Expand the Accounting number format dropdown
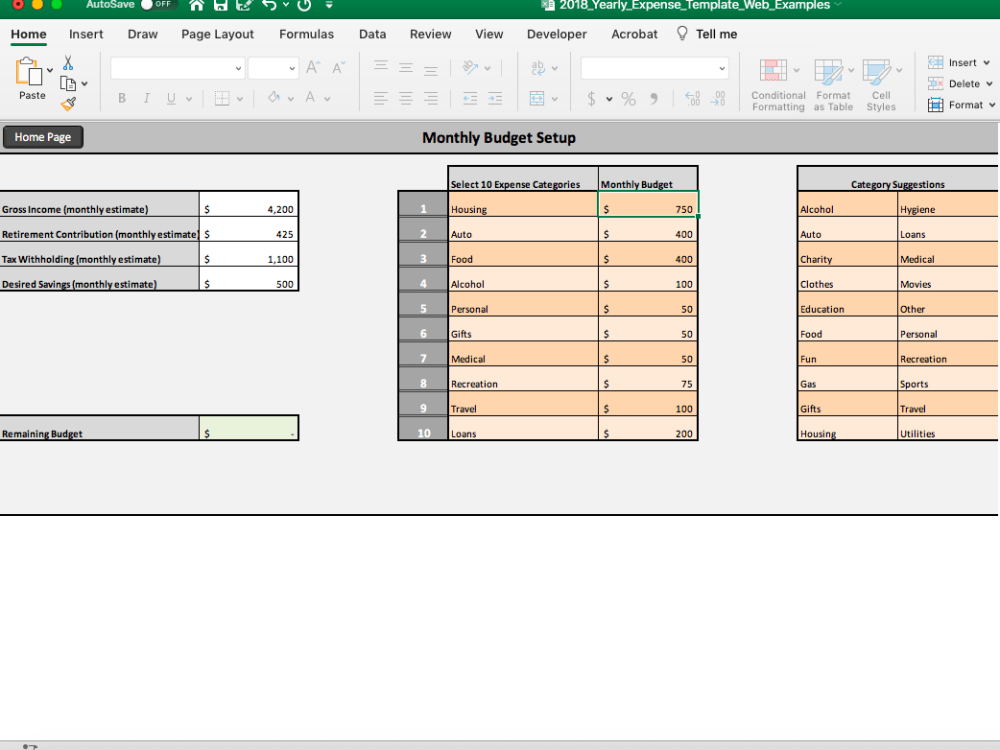Image resolution: width=1000 pixels, height=750 pixels. click(x=608, y=98)
